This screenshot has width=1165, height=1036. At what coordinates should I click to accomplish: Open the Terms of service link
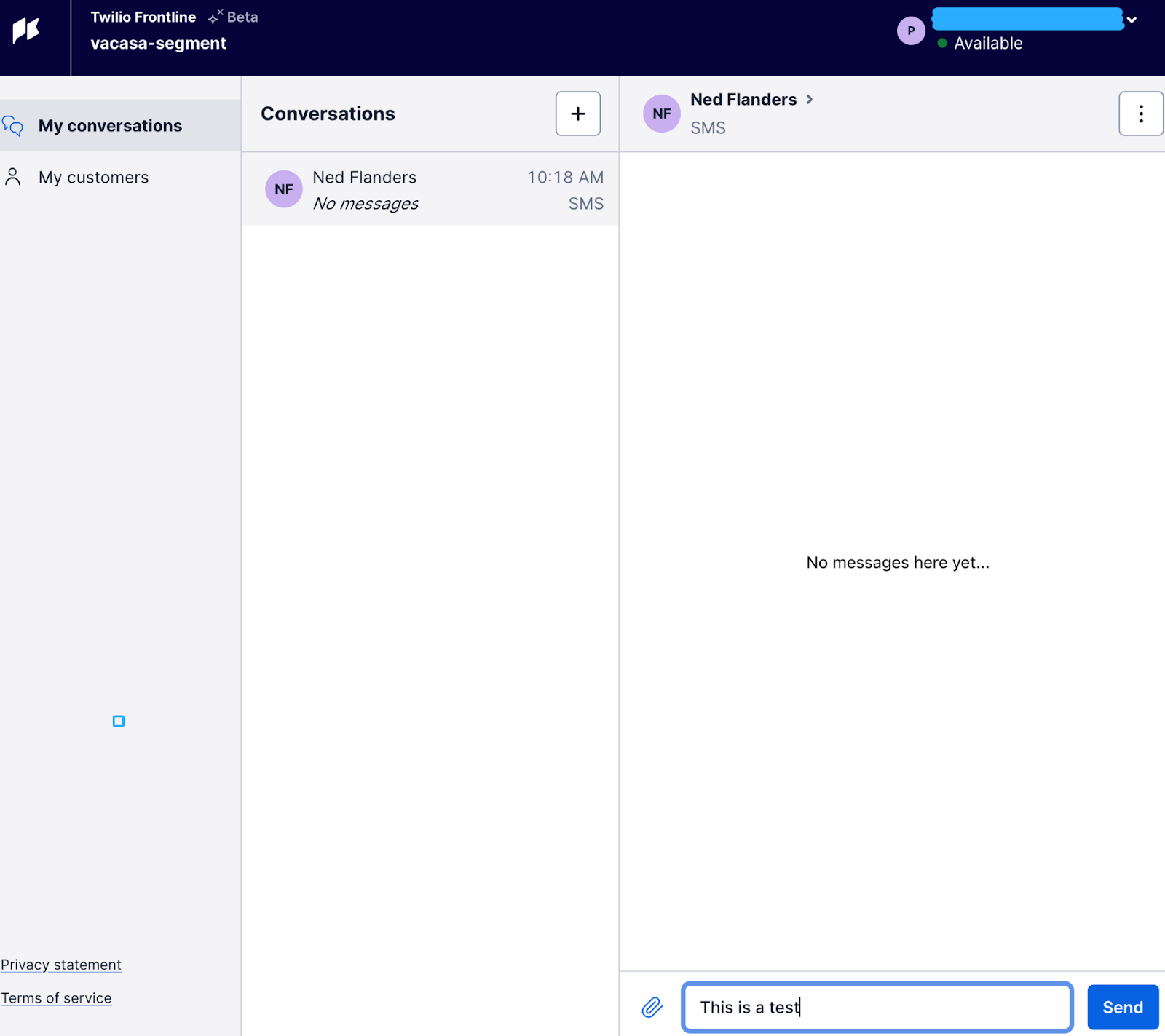tap(56, 998)
